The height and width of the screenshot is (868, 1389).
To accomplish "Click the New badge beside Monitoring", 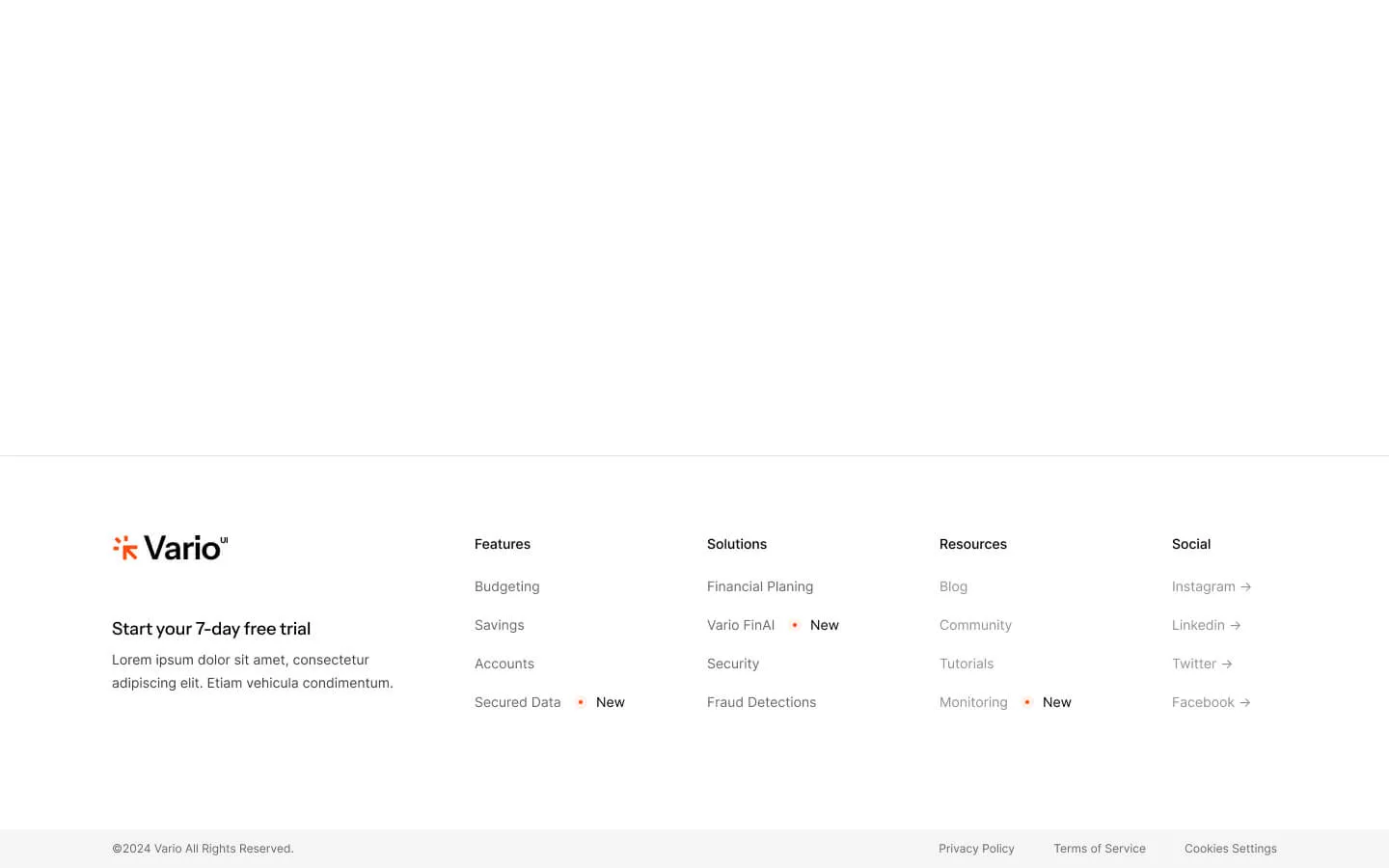I will coord(1056,702).
